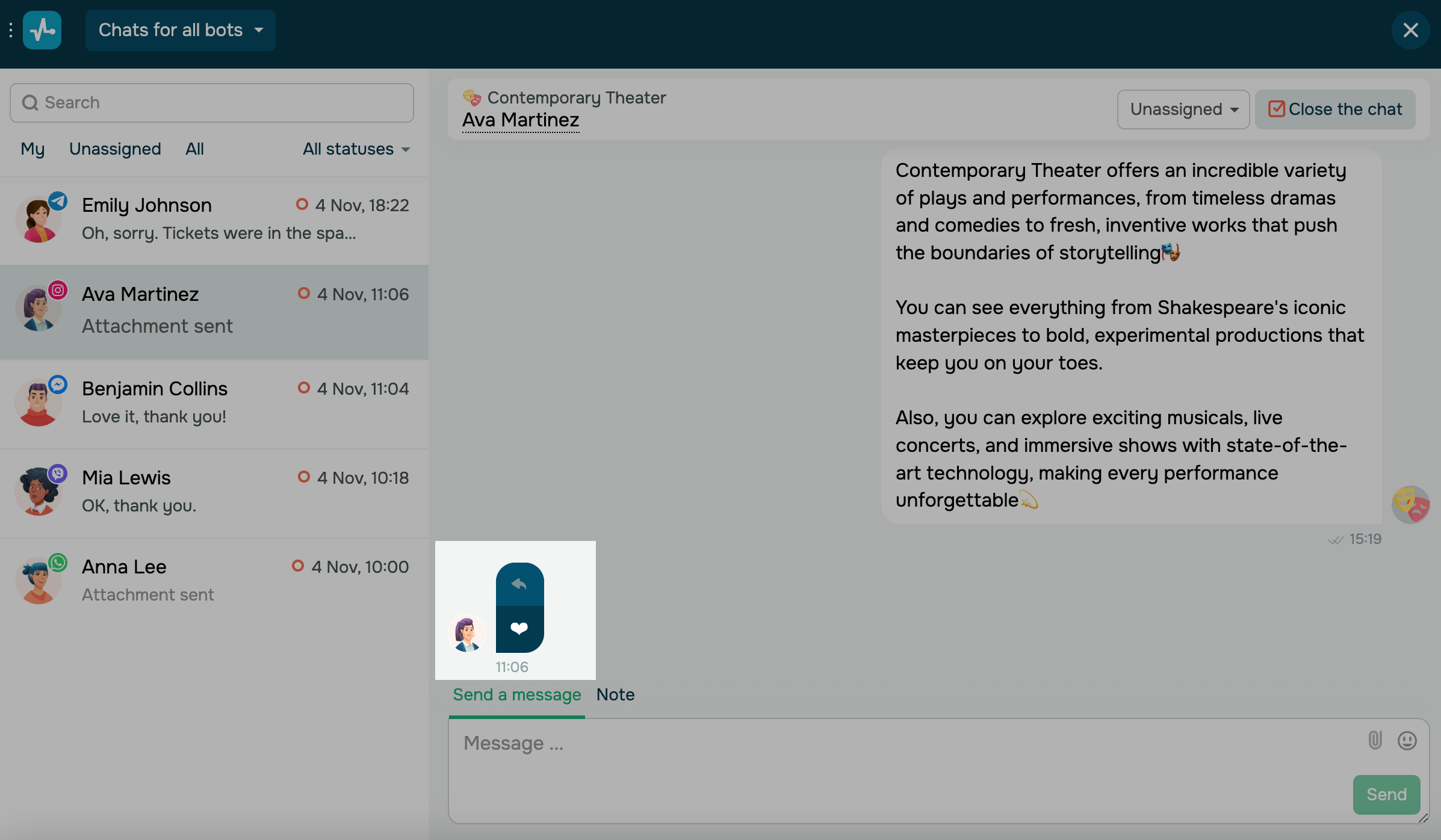Open the Ava Martinez contact name link
Image resolution: width=1441 pixels, height=840 pixels.
pyautogui.click(x=521, y=120)
